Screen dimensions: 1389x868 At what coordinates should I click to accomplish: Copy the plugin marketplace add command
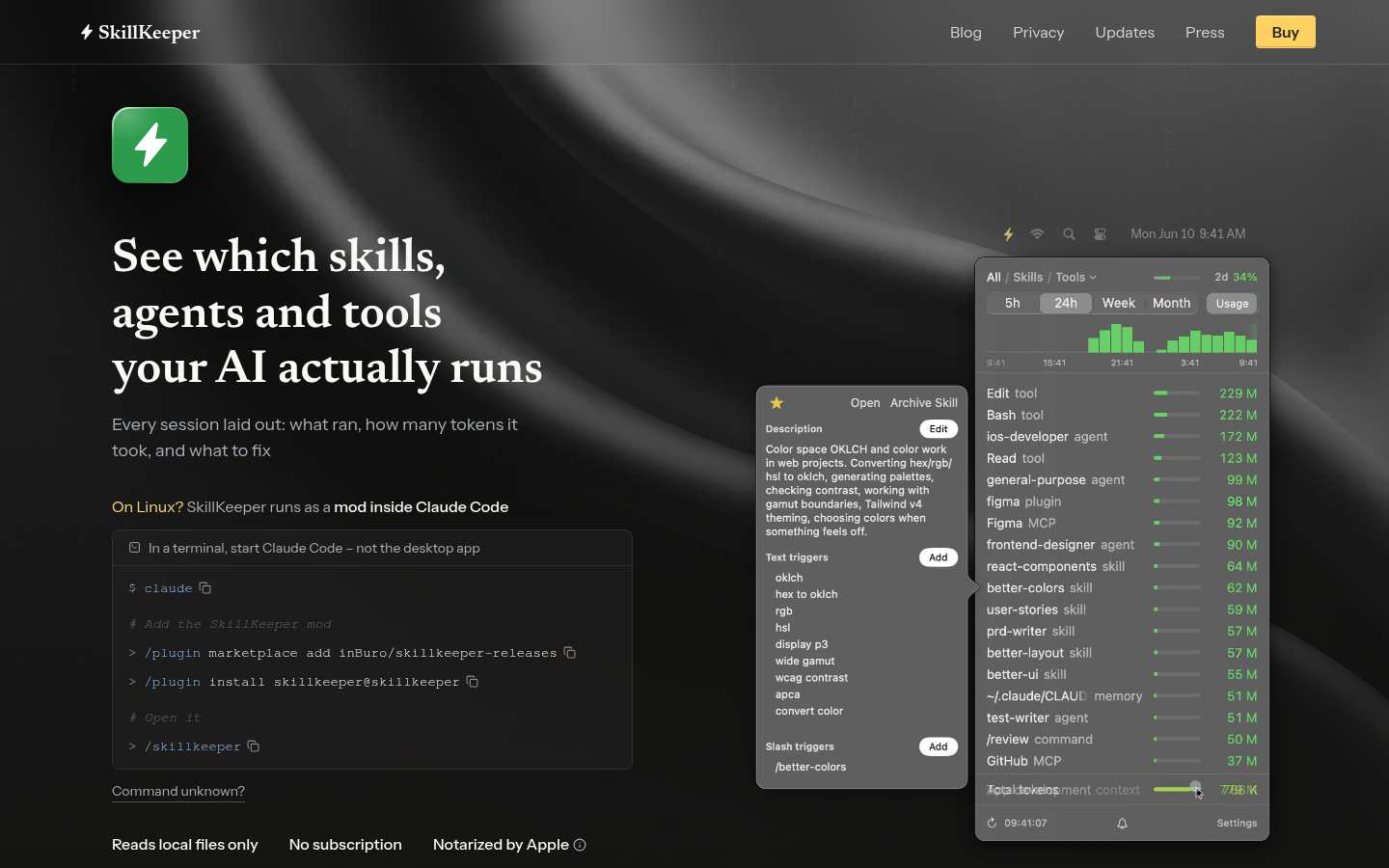[570, 653]
